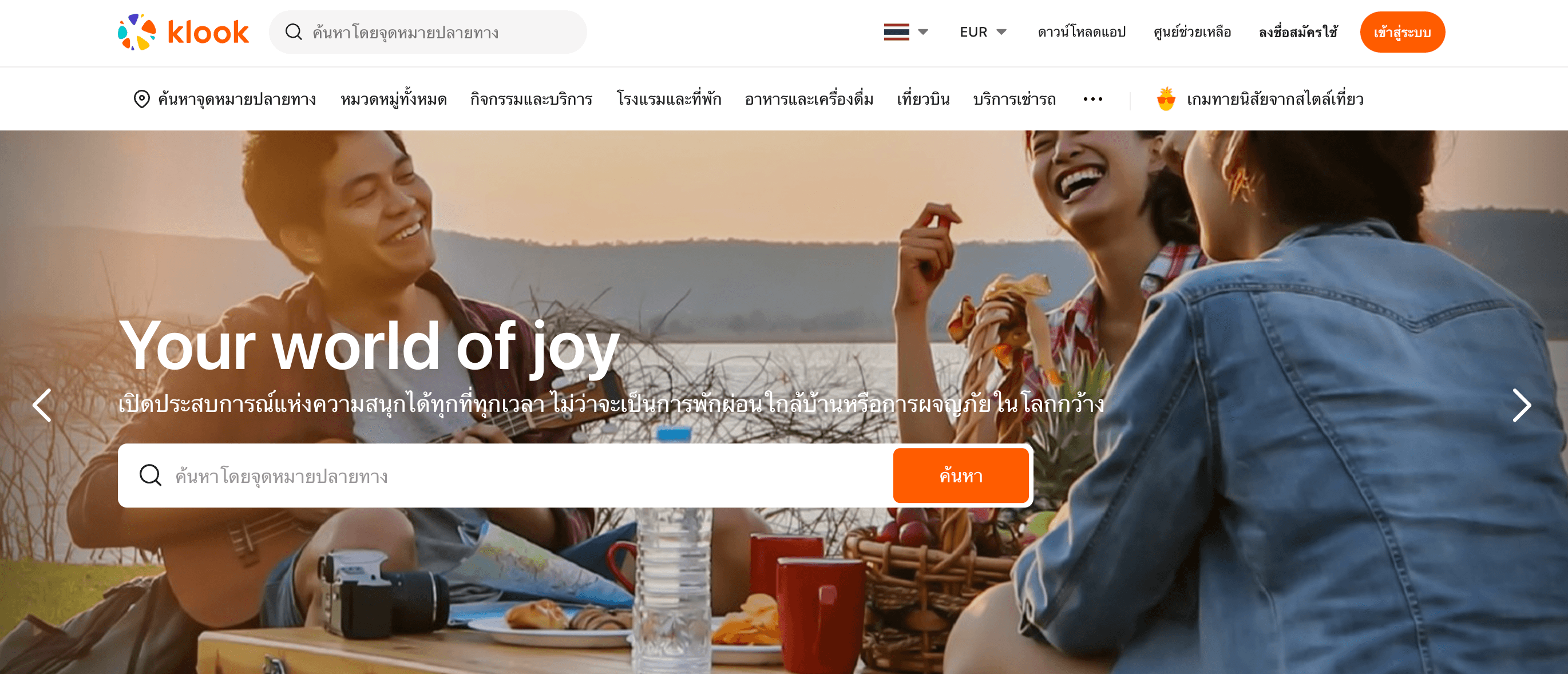Screen dimensions: 1568x674
Task: Expand the language dropdown arrow beside flag
Action: coord(923,31)
